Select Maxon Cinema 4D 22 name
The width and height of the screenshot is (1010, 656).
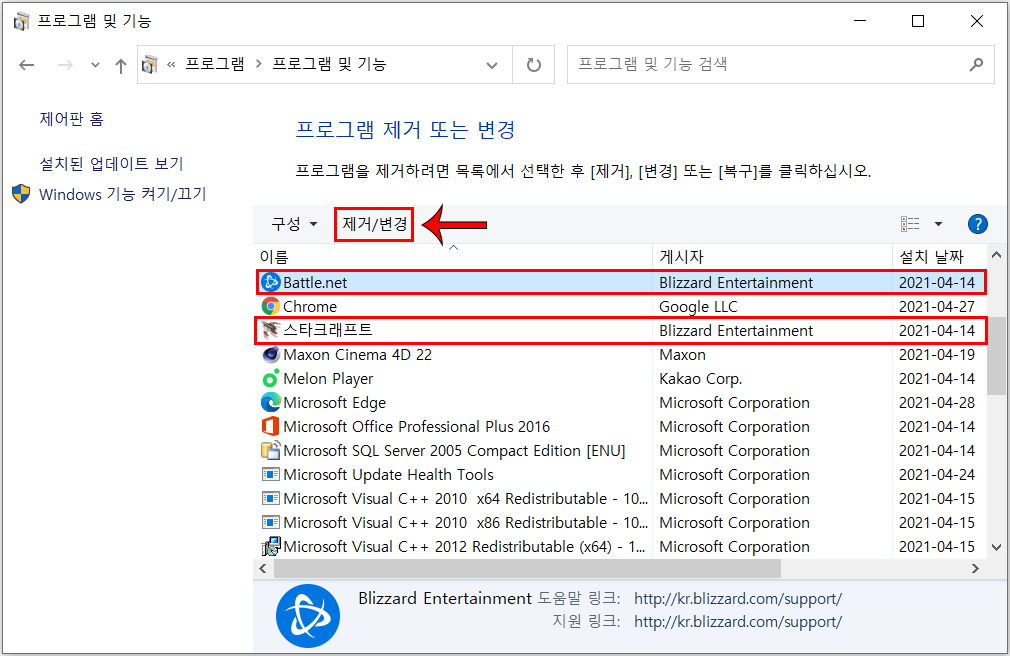357,354
